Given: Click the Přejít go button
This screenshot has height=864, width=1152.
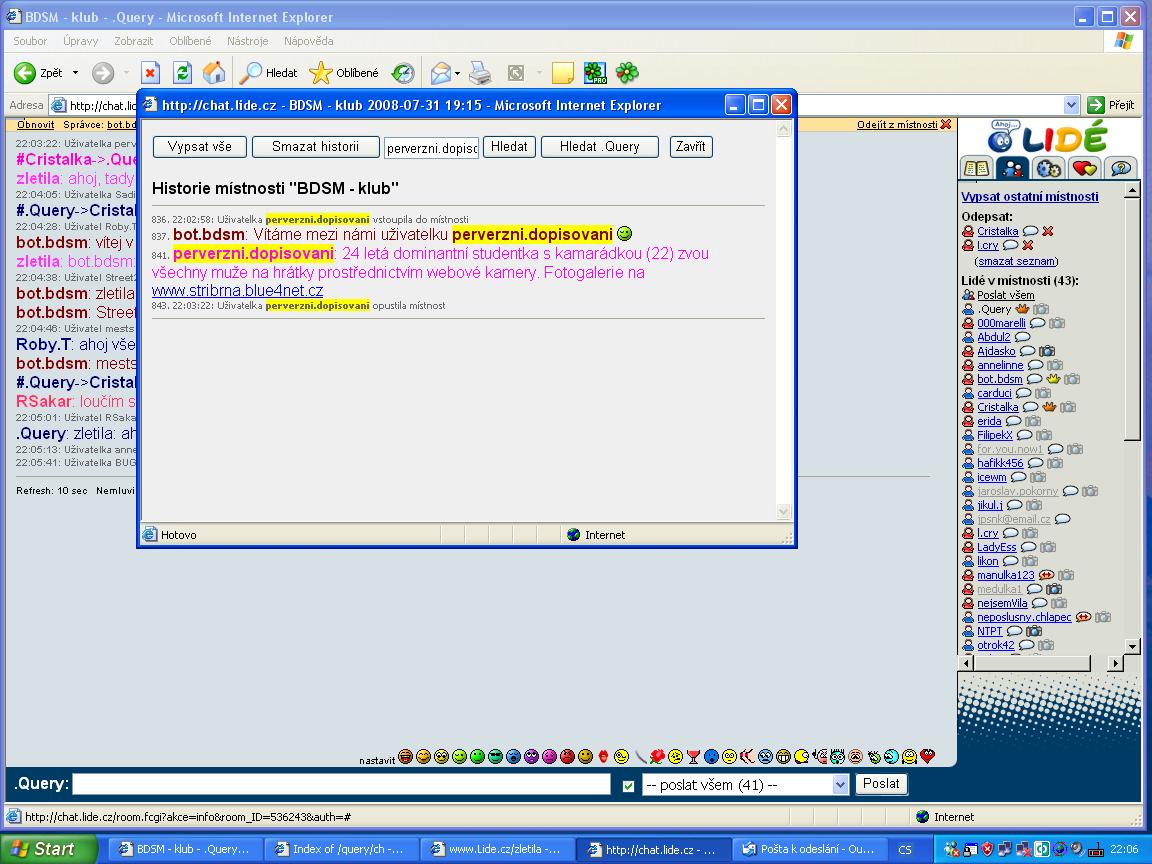Looking at the screenshot, I should point(1112,105).
